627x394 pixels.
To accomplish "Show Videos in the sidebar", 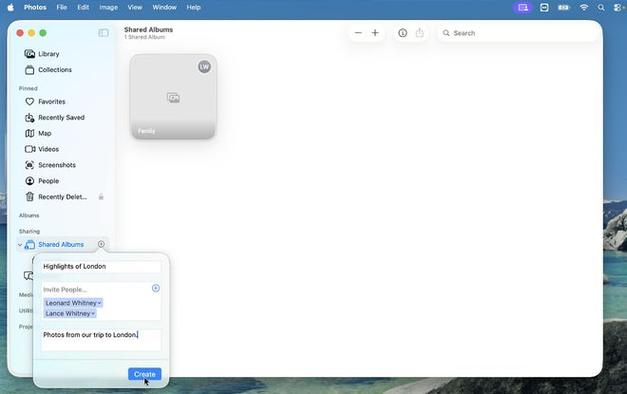I will coord(42,149).
